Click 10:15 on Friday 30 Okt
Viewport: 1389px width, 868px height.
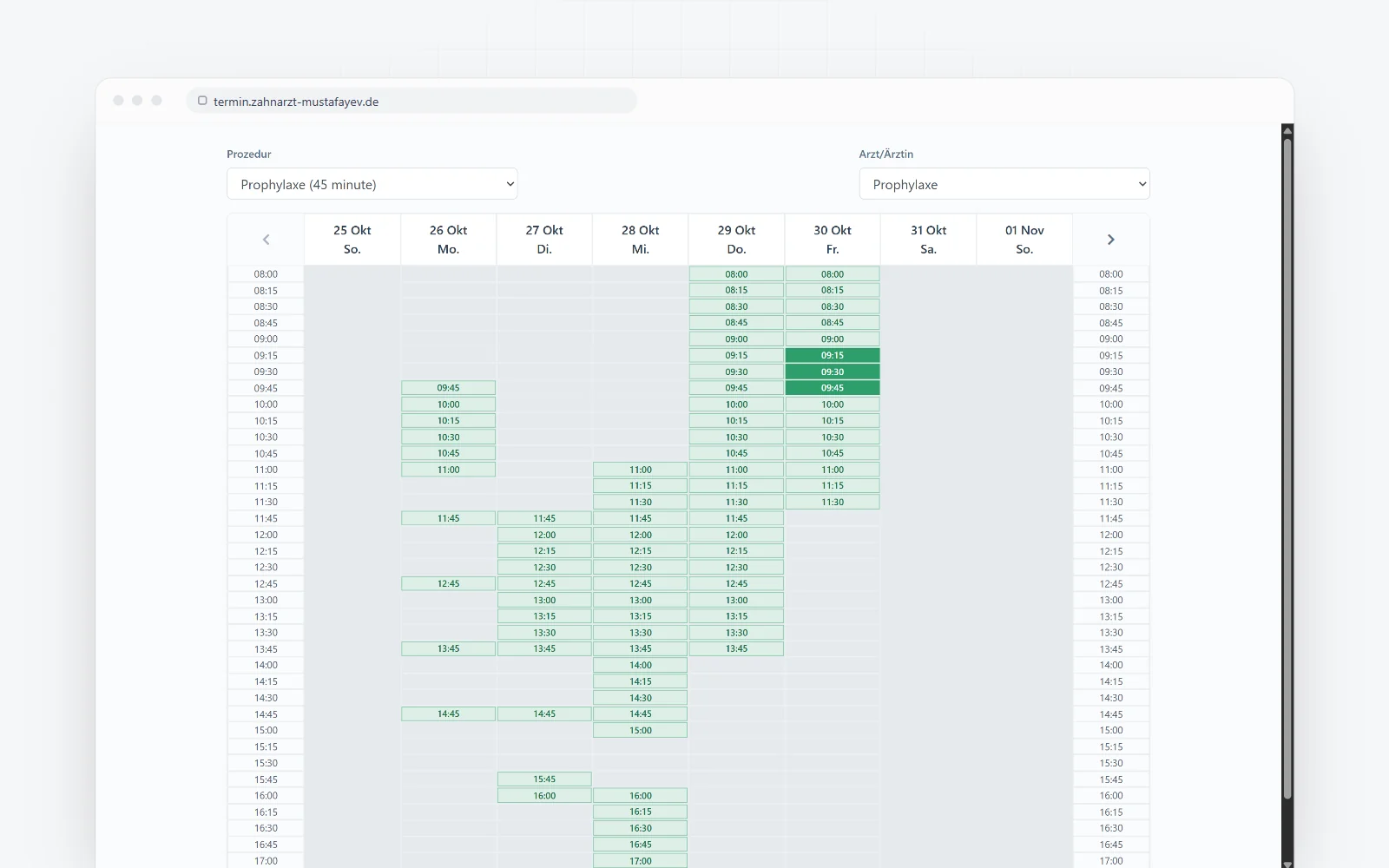coord(833,420)
